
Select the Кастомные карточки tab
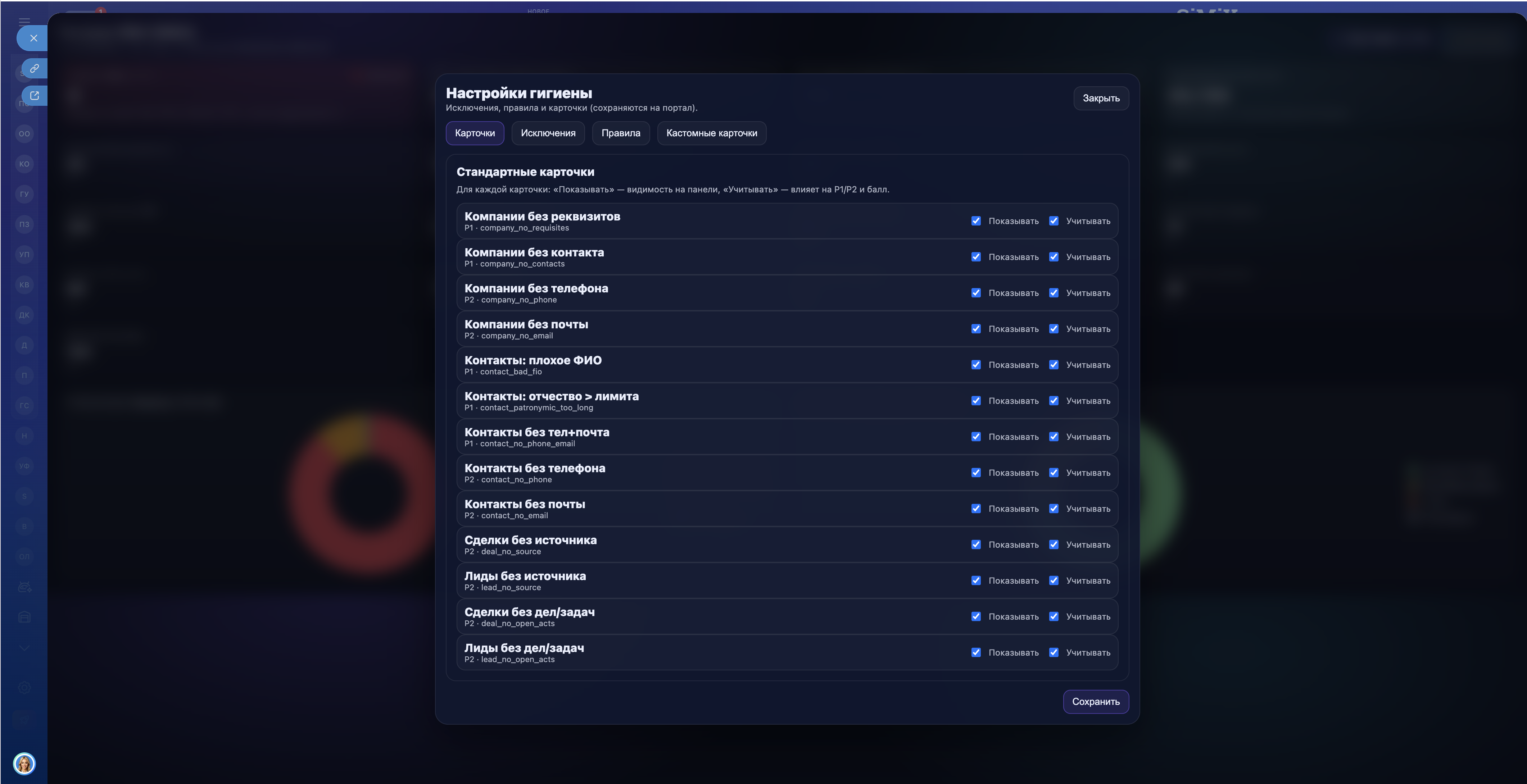pos(711,133)
